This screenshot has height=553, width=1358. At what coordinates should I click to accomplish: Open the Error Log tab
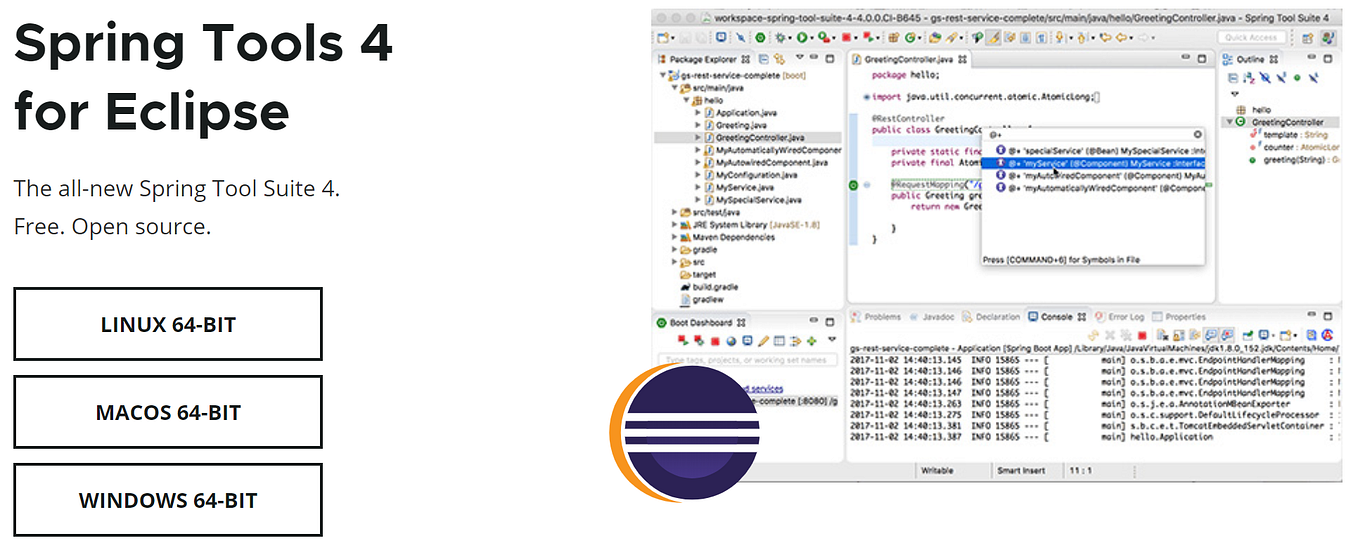pyautogui.click(x=1119, y=317)
